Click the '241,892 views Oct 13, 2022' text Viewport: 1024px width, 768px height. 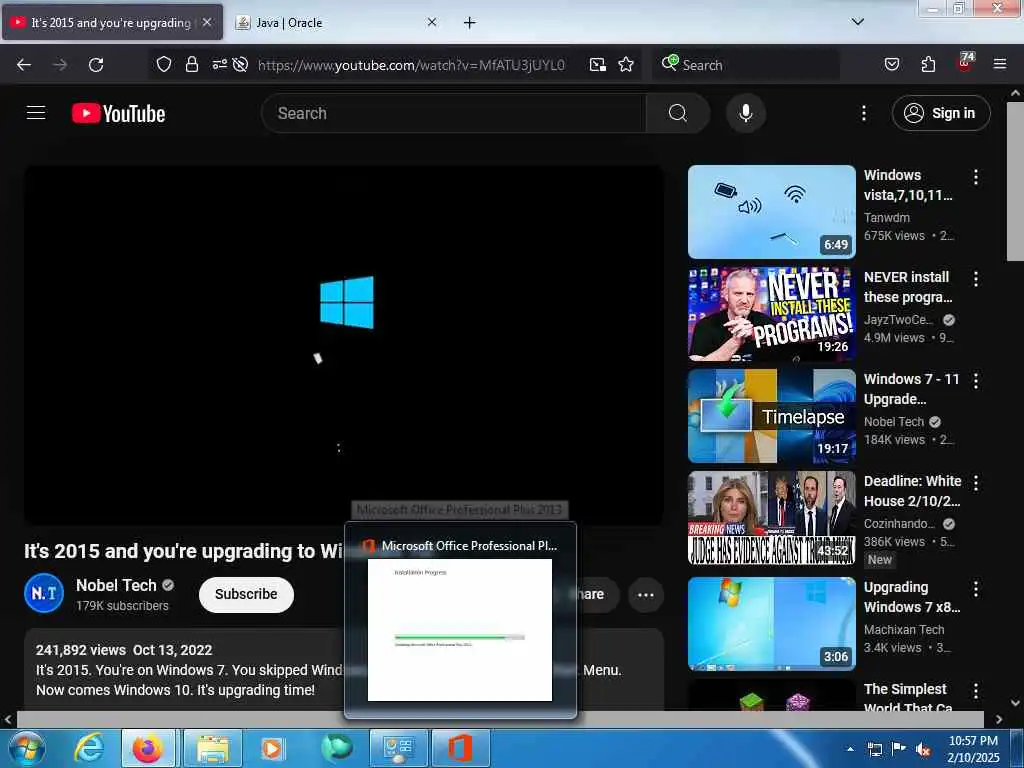(x=124, y=650)
